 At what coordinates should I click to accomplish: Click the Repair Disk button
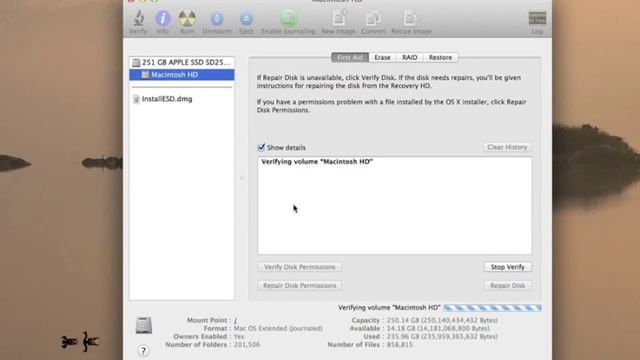click(x=507, y=285)
